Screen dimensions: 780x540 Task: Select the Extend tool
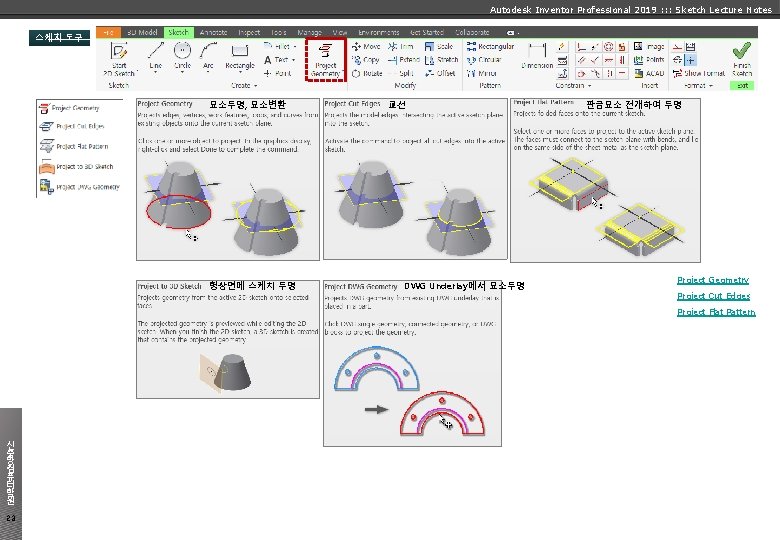(x=404, y=60)
